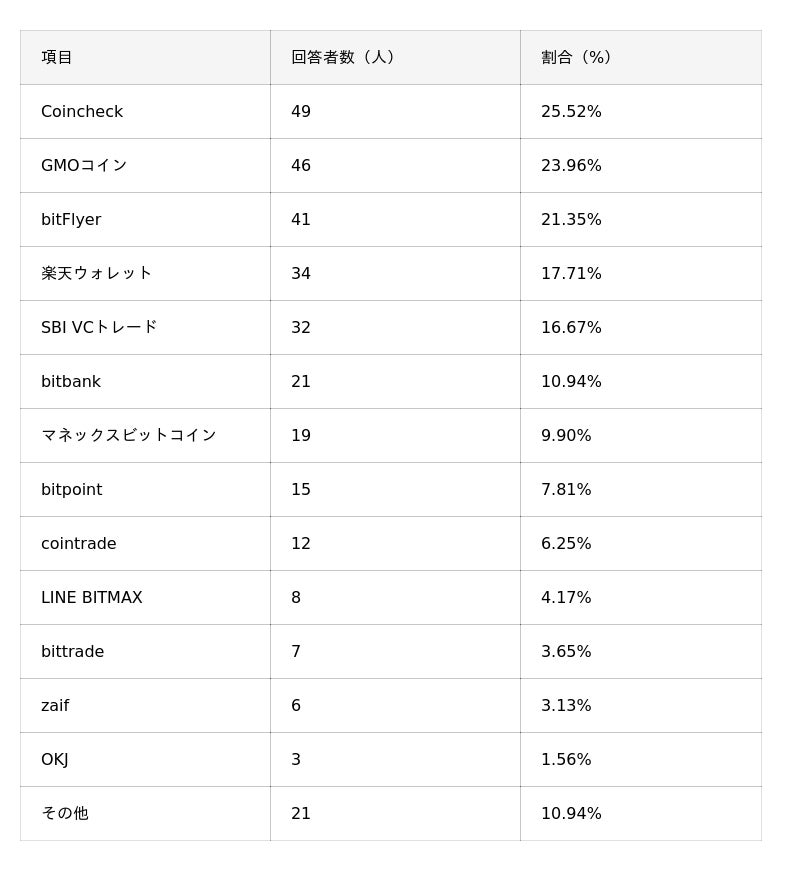
Task: Select the bittrade row name
Action: [73, 651]
